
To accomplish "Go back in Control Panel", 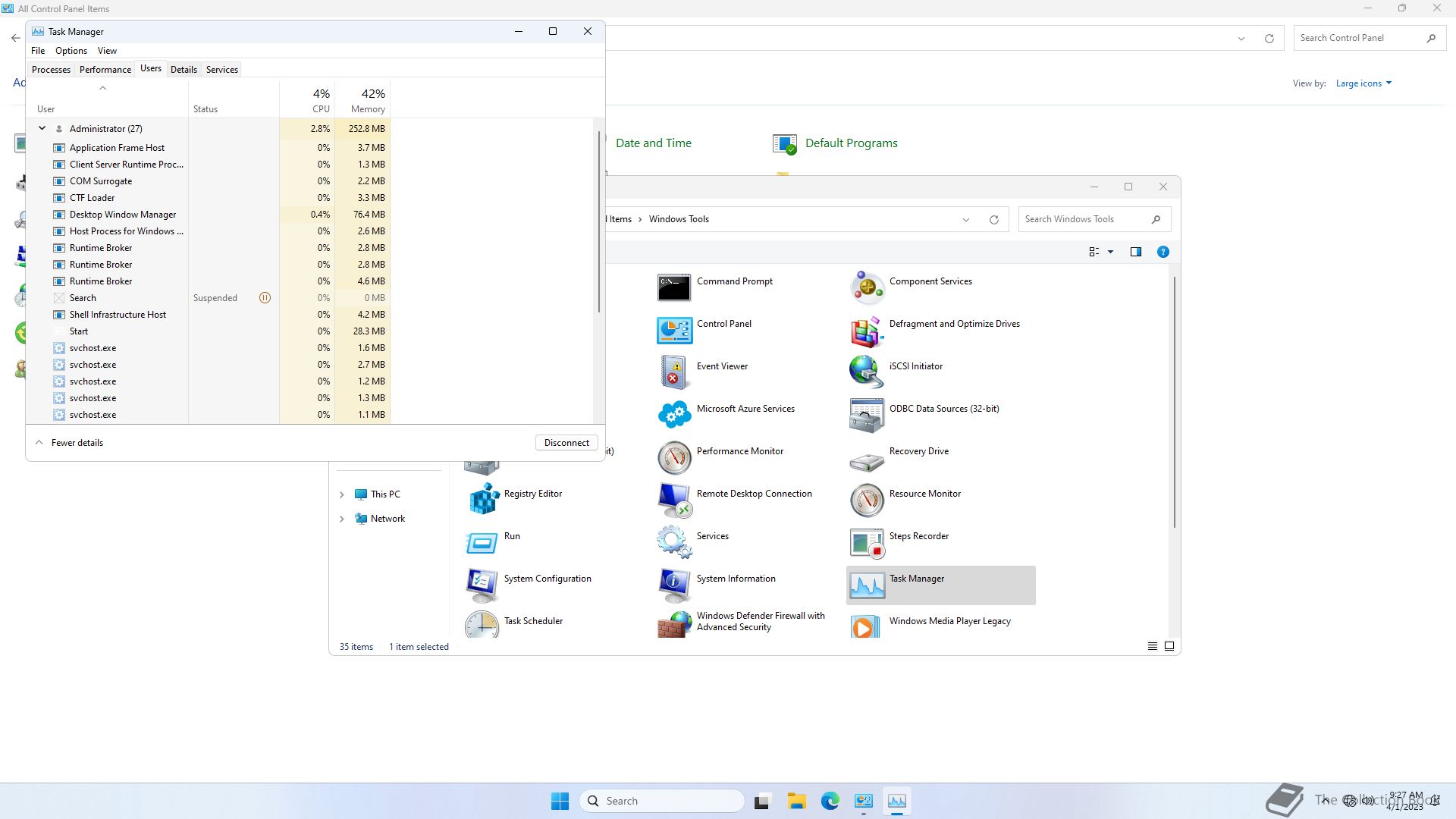I will pos(15,37).
